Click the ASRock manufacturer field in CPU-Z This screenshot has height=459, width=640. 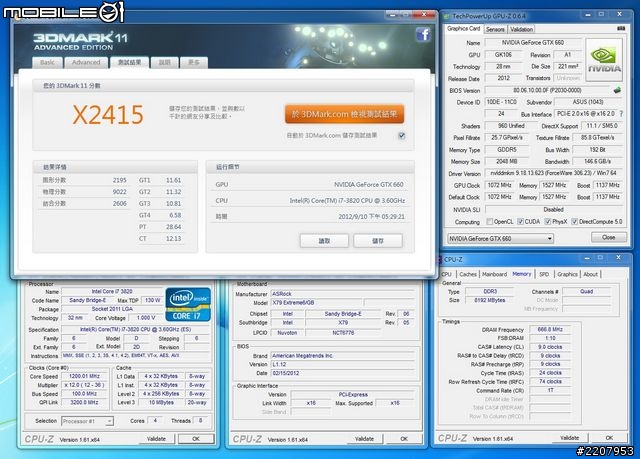click(x=343, y=294)
